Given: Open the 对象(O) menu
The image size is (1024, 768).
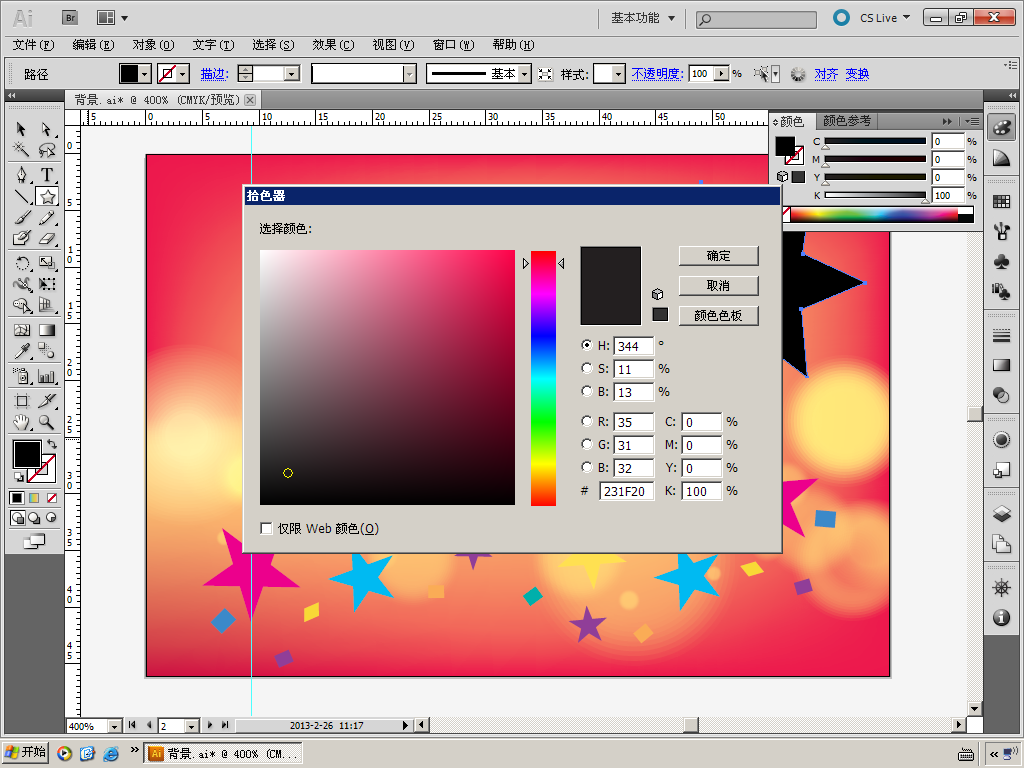Looking at the screenshot, I should click(153, 45).
